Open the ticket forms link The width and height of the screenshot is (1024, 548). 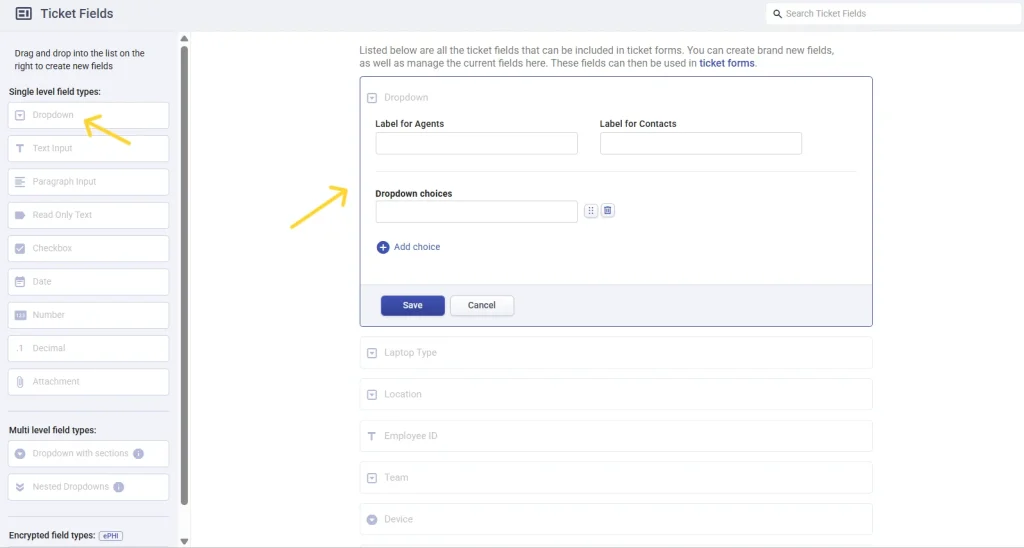[727, 63]
